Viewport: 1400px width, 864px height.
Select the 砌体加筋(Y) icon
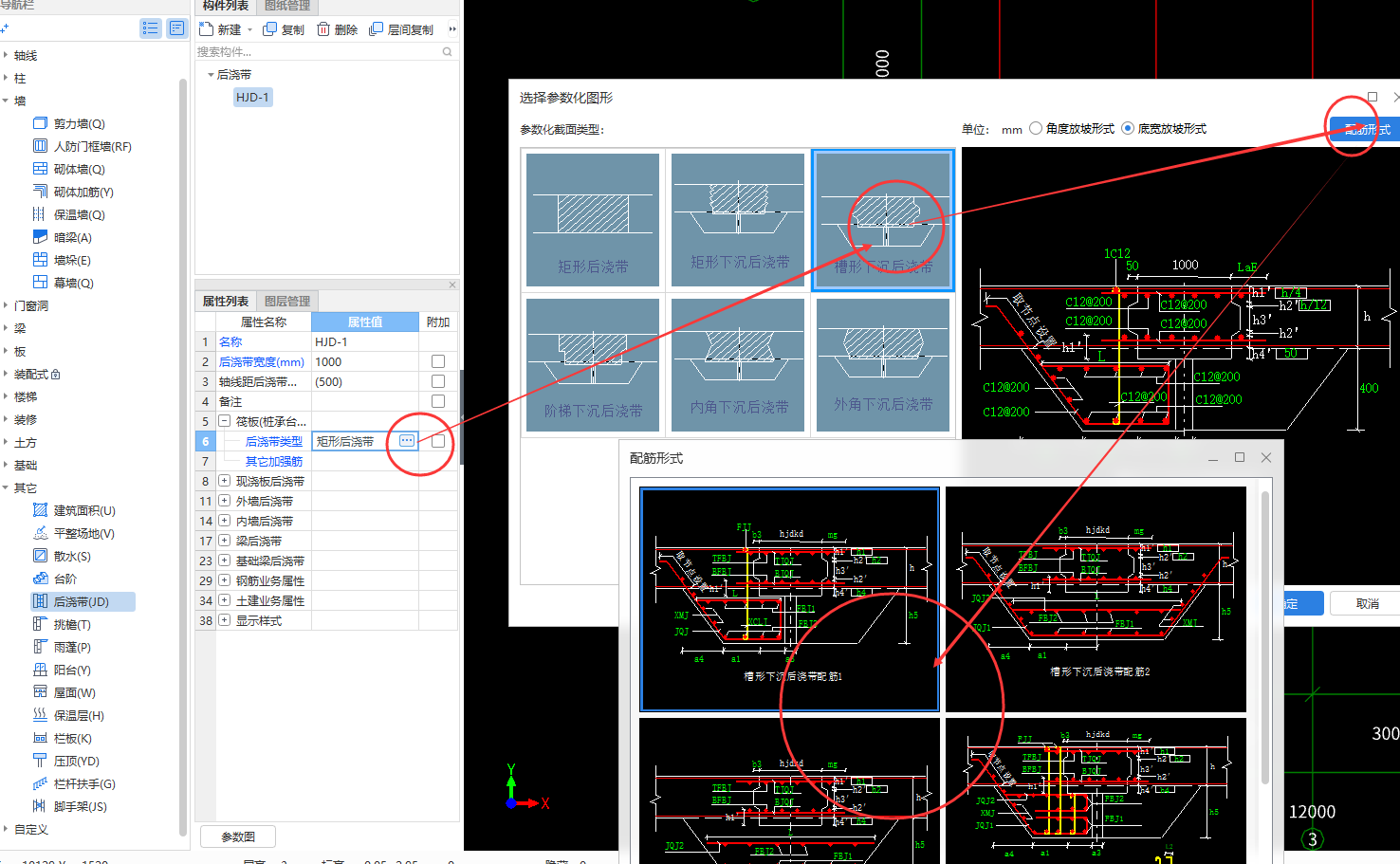tap(40, 192)
